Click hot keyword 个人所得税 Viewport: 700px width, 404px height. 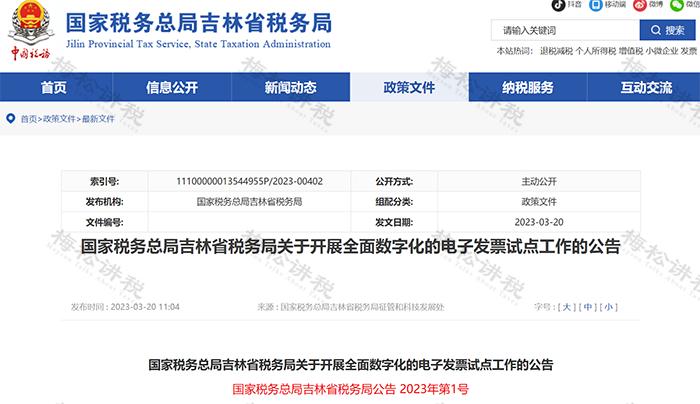[x=596, y=51]
